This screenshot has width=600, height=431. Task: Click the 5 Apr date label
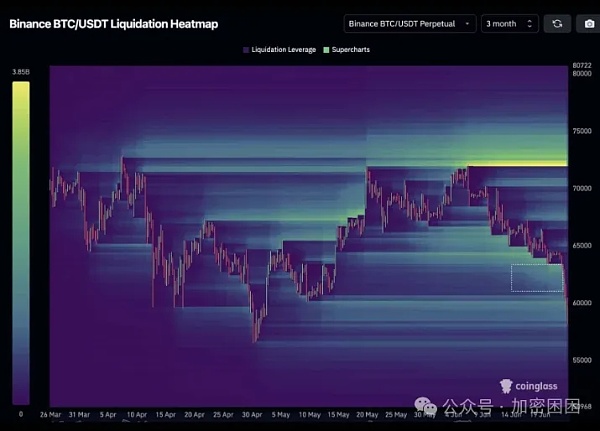pos(108,415)
